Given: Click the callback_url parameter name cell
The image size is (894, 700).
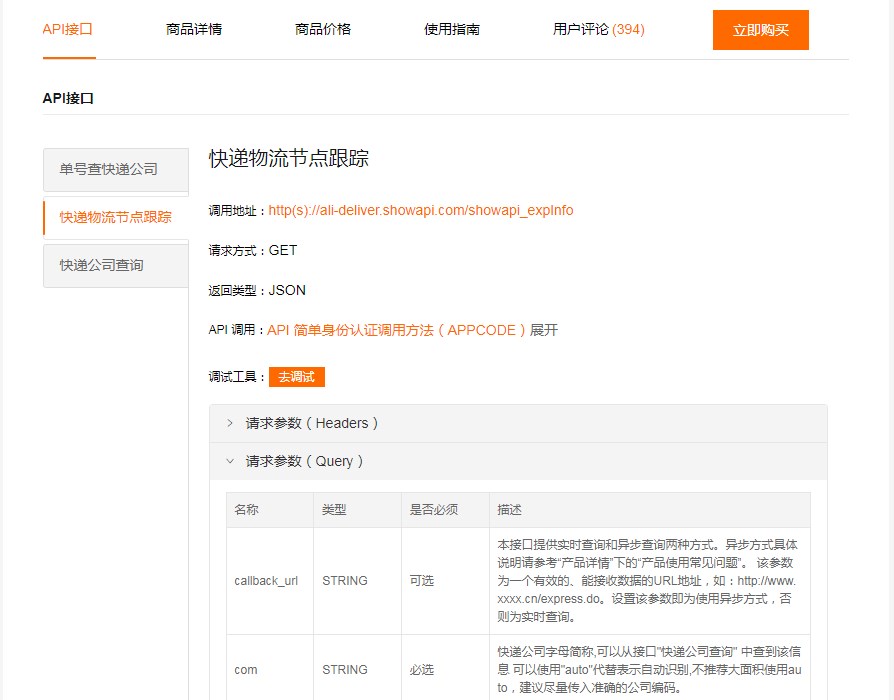Looking at the screenshot, I should 266,580.
